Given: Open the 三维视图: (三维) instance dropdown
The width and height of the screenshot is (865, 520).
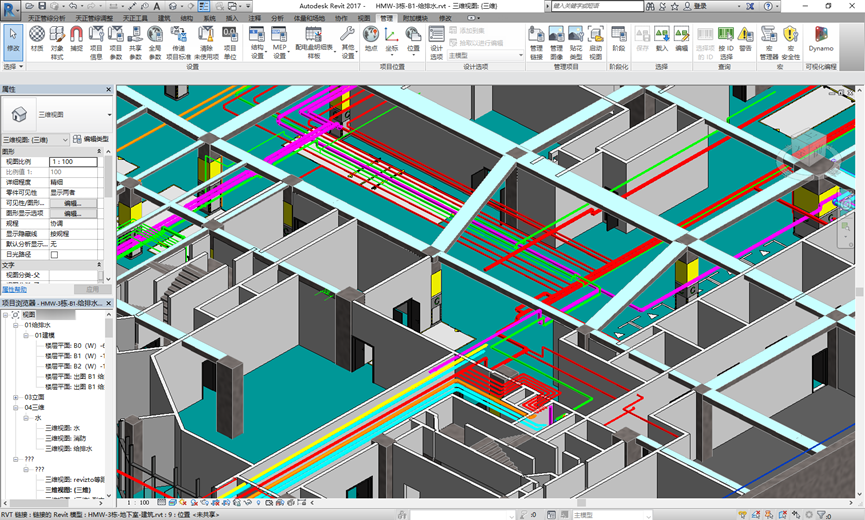Looking at the screenshot, I should (35, 140).
